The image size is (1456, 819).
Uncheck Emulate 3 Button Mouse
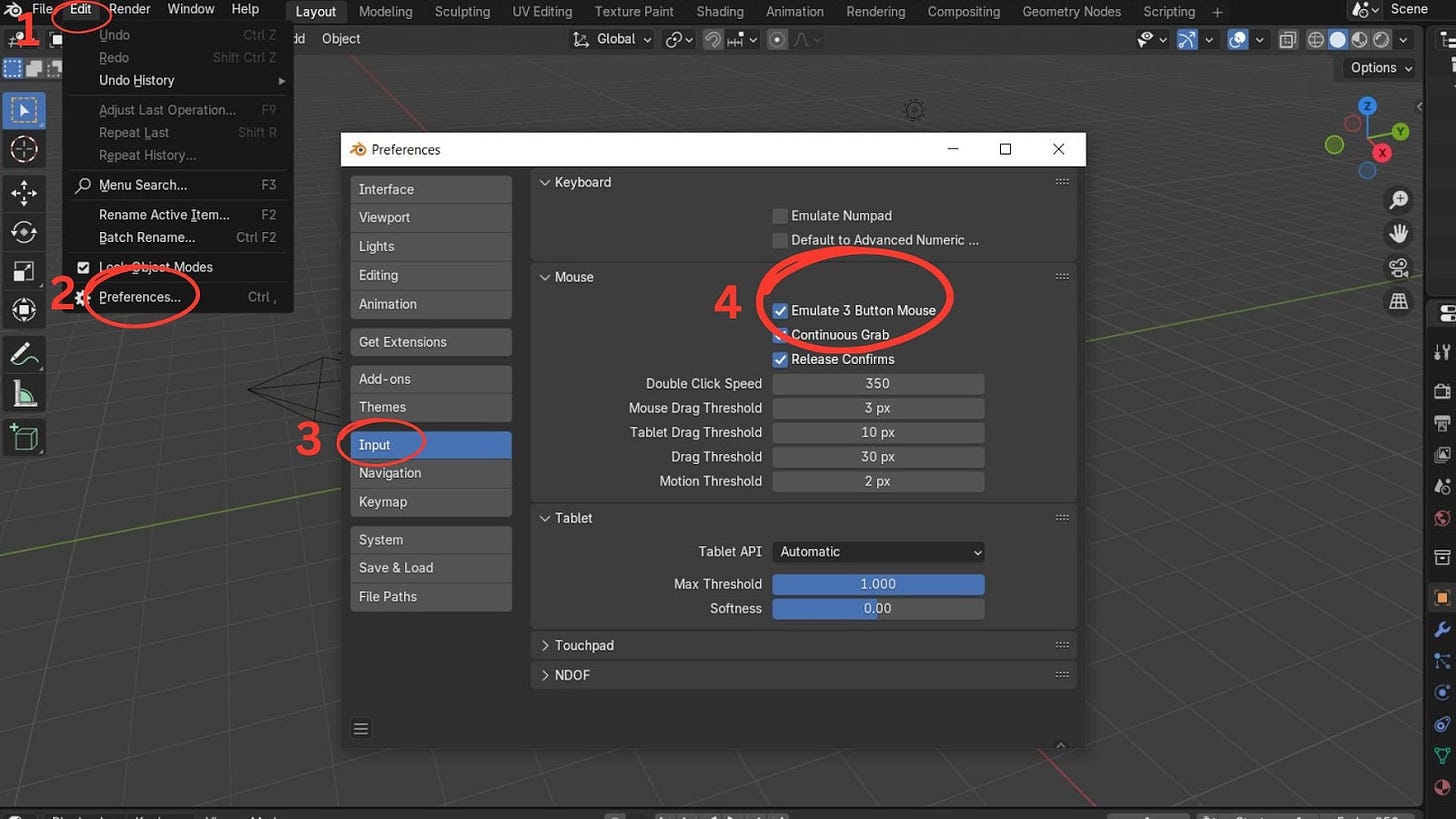point(780,311)
